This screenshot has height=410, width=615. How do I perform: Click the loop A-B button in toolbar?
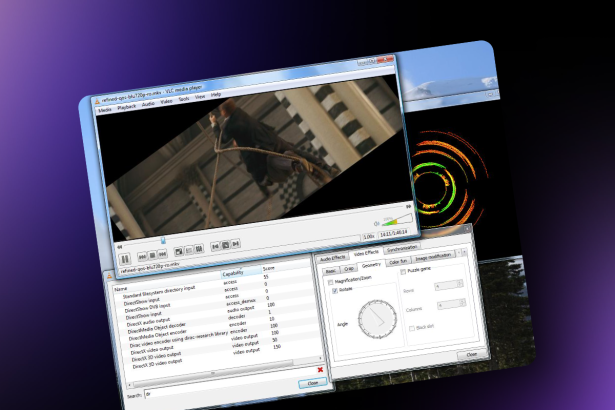(226, 245)
